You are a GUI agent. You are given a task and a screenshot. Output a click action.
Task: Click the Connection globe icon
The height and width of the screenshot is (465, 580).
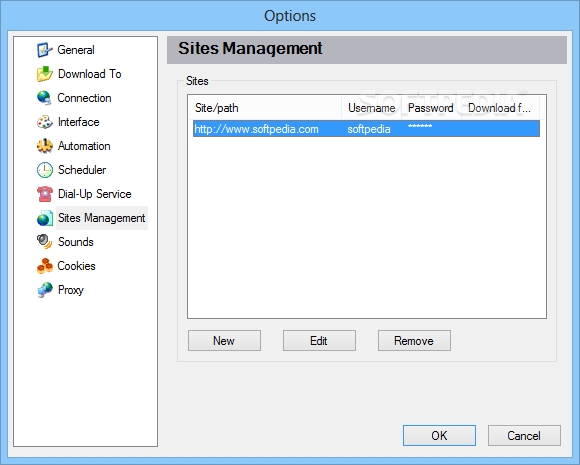(44, 98)
